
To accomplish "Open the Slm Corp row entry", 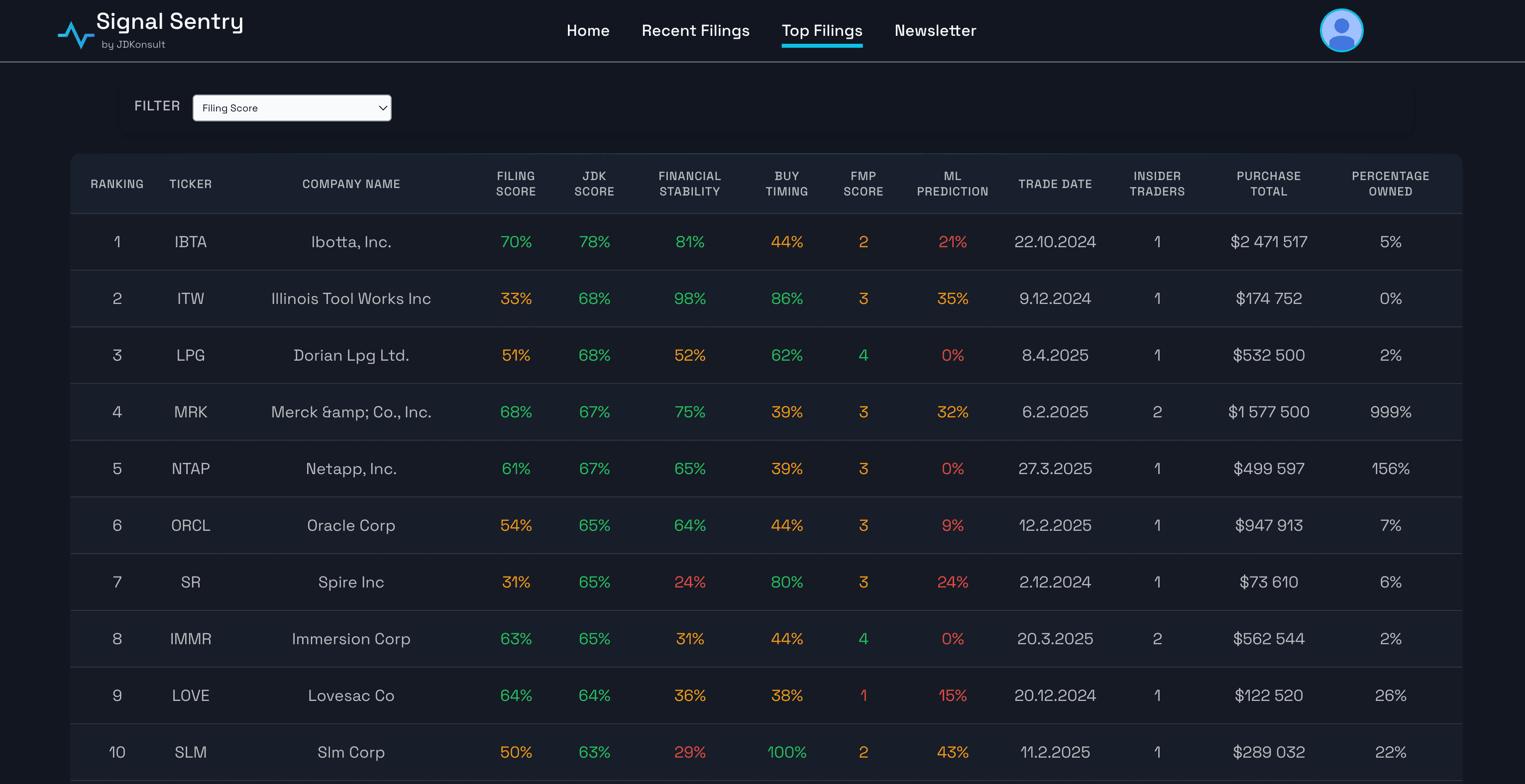I will (350, 752).
